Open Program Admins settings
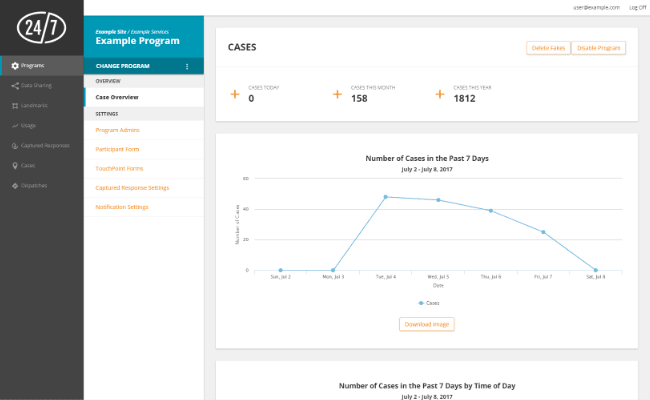650x400 pixels. [116, 129]
